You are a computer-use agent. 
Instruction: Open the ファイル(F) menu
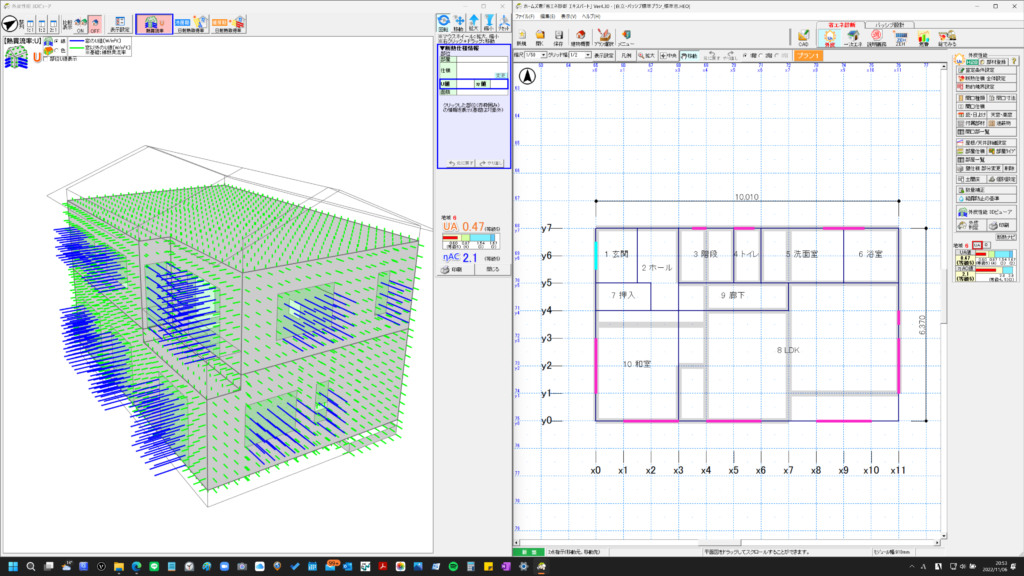pyautogui.click(x=524, y=16)
